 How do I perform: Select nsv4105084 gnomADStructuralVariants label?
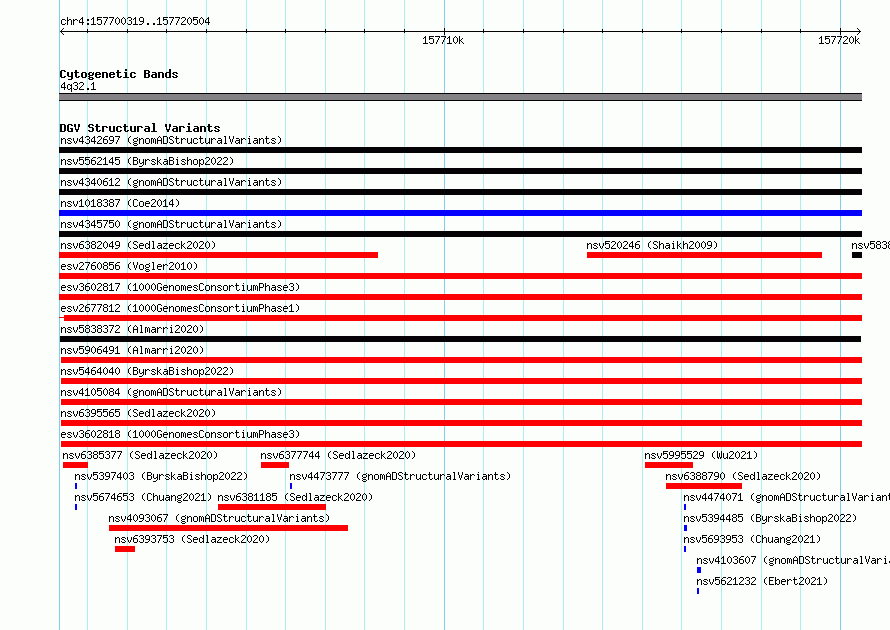click(x=171, y=392)
